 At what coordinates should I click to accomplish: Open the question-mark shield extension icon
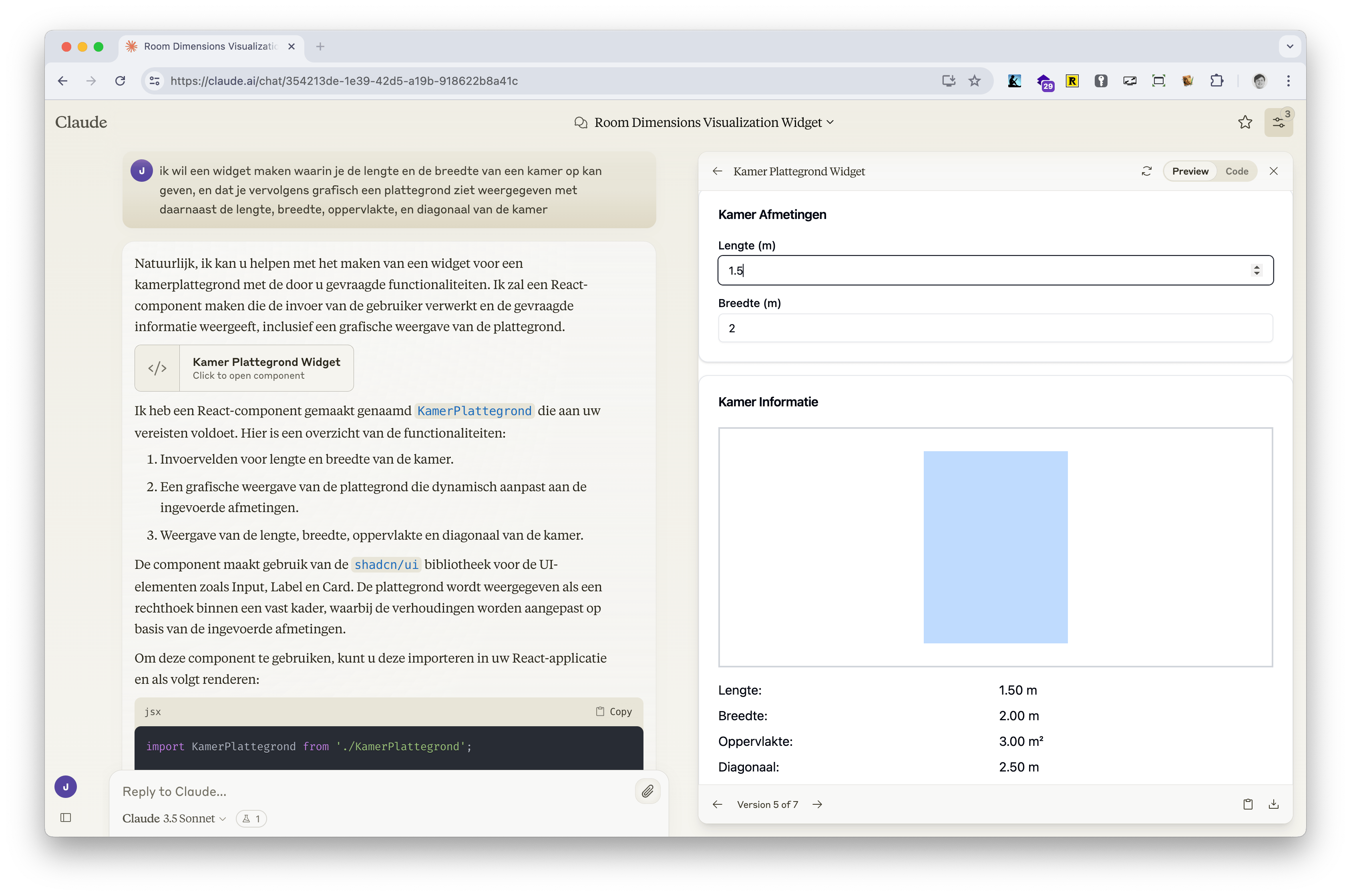(1101, 80)
